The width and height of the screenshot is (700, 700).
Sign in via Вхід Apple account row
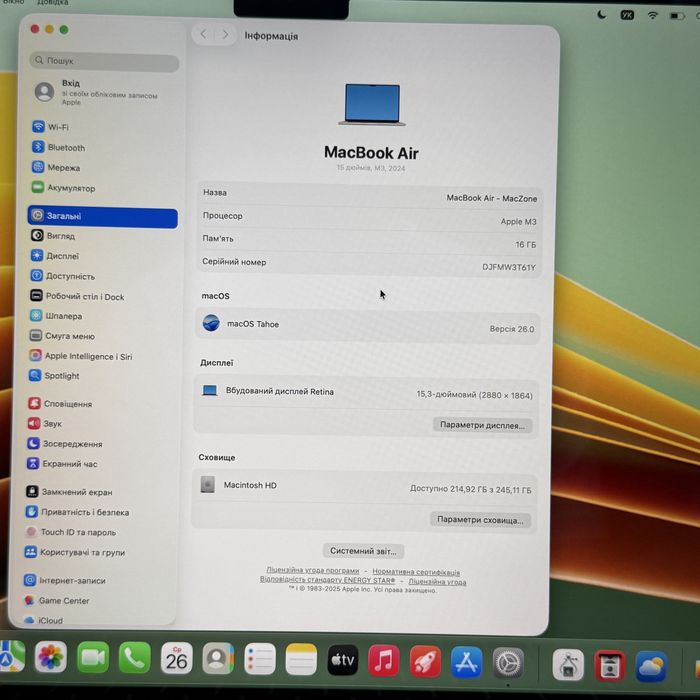pyautogui.click(x=96, y=92)
